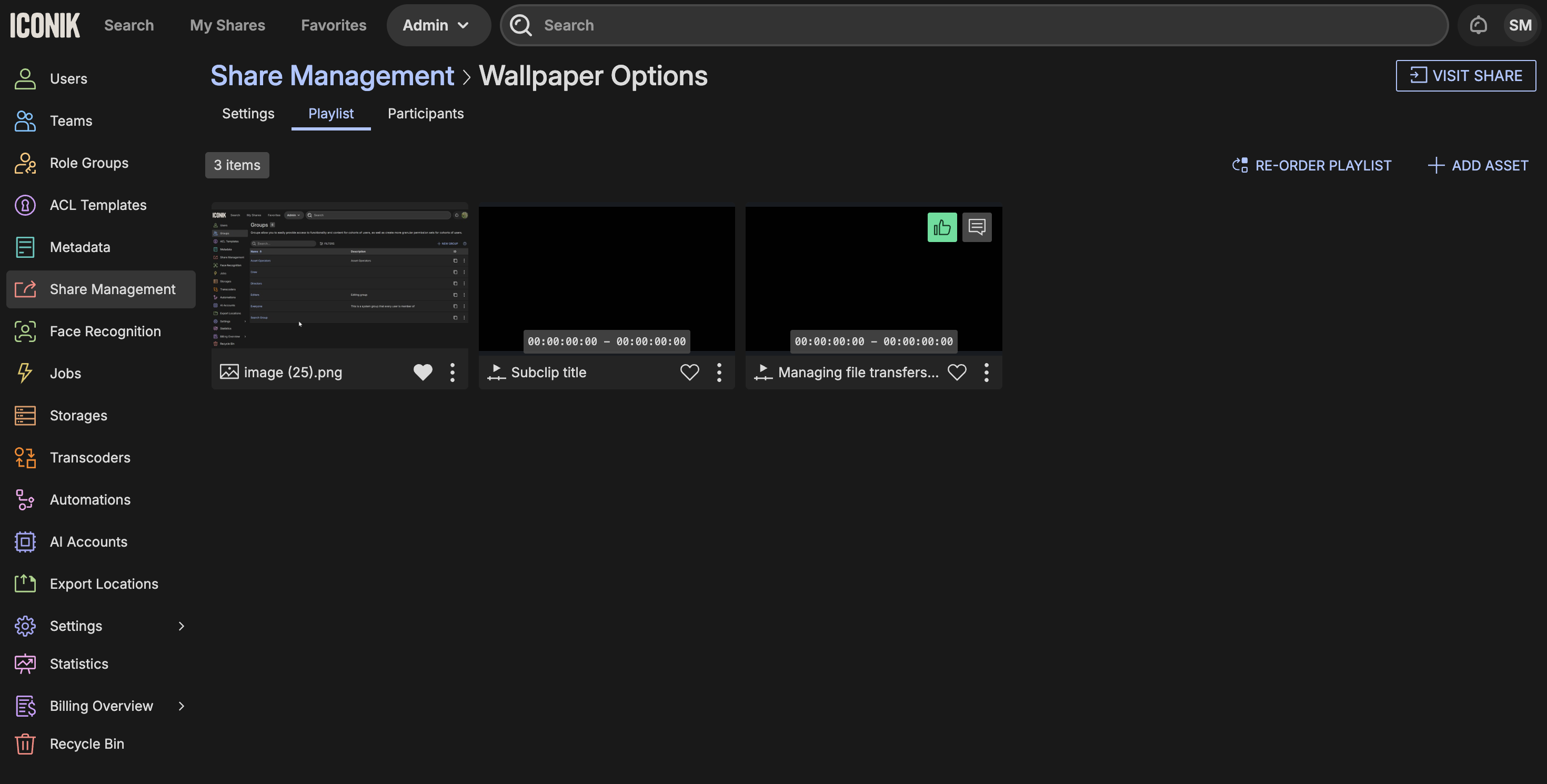Open Recycle Bin in sidebar
This screenshot has width=1547, height=784.
tap(87, 744)
